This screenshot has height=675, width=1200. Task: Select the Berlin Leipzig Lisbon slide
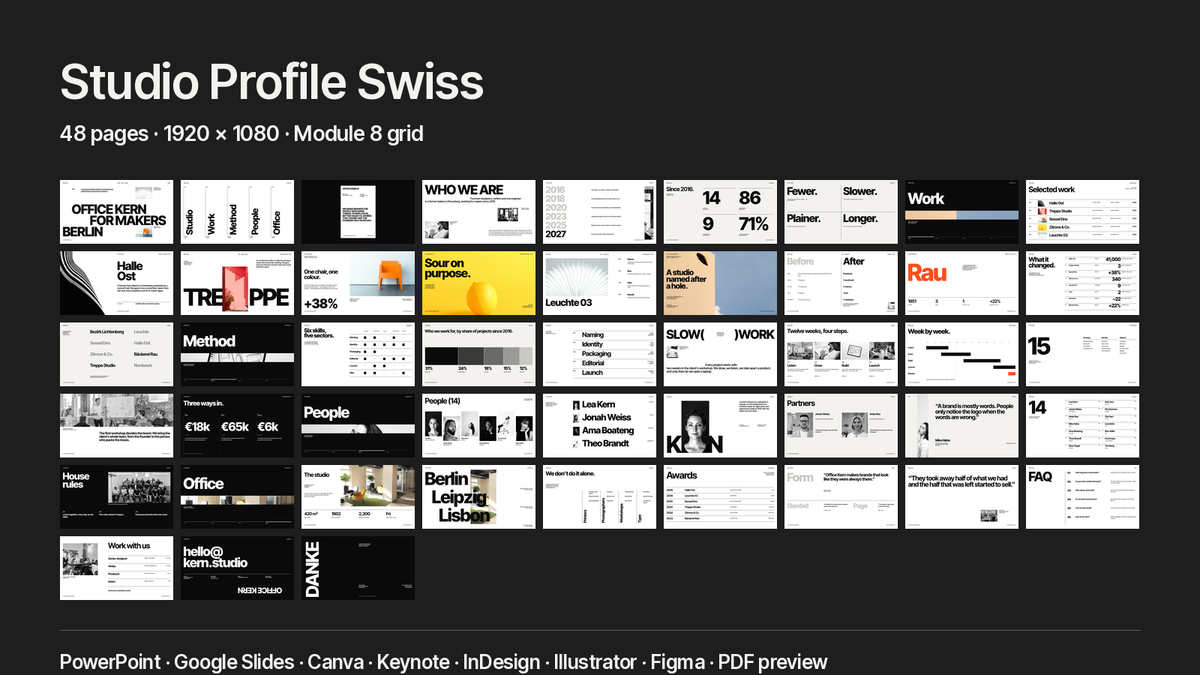pos(479,497)
